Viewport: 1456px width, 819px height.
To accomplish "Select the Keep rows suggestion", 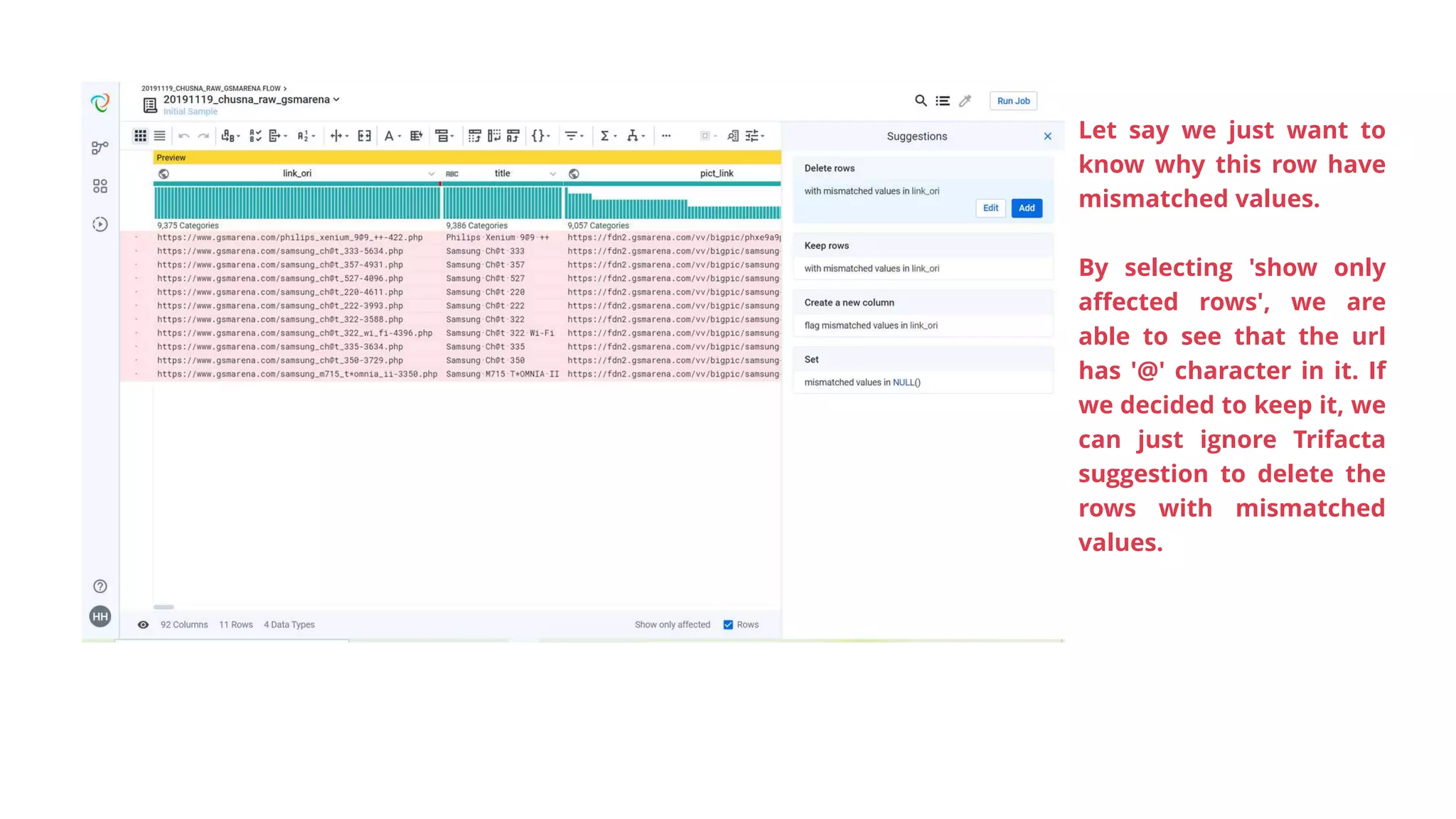I will [x=923, y=257].
